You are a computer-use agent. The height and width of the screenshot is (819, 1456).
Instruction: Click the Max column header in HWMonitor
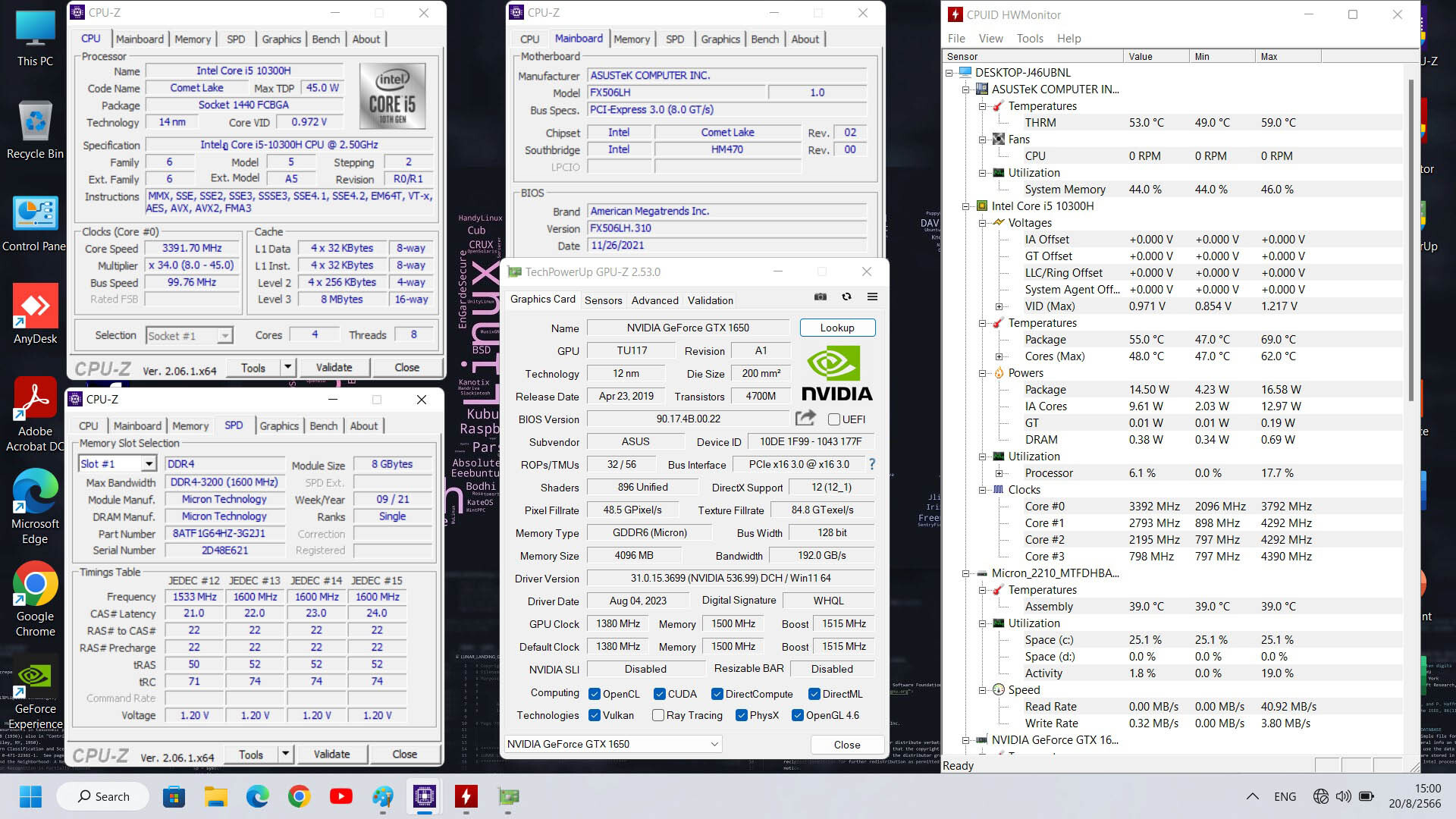[1288, 56]
